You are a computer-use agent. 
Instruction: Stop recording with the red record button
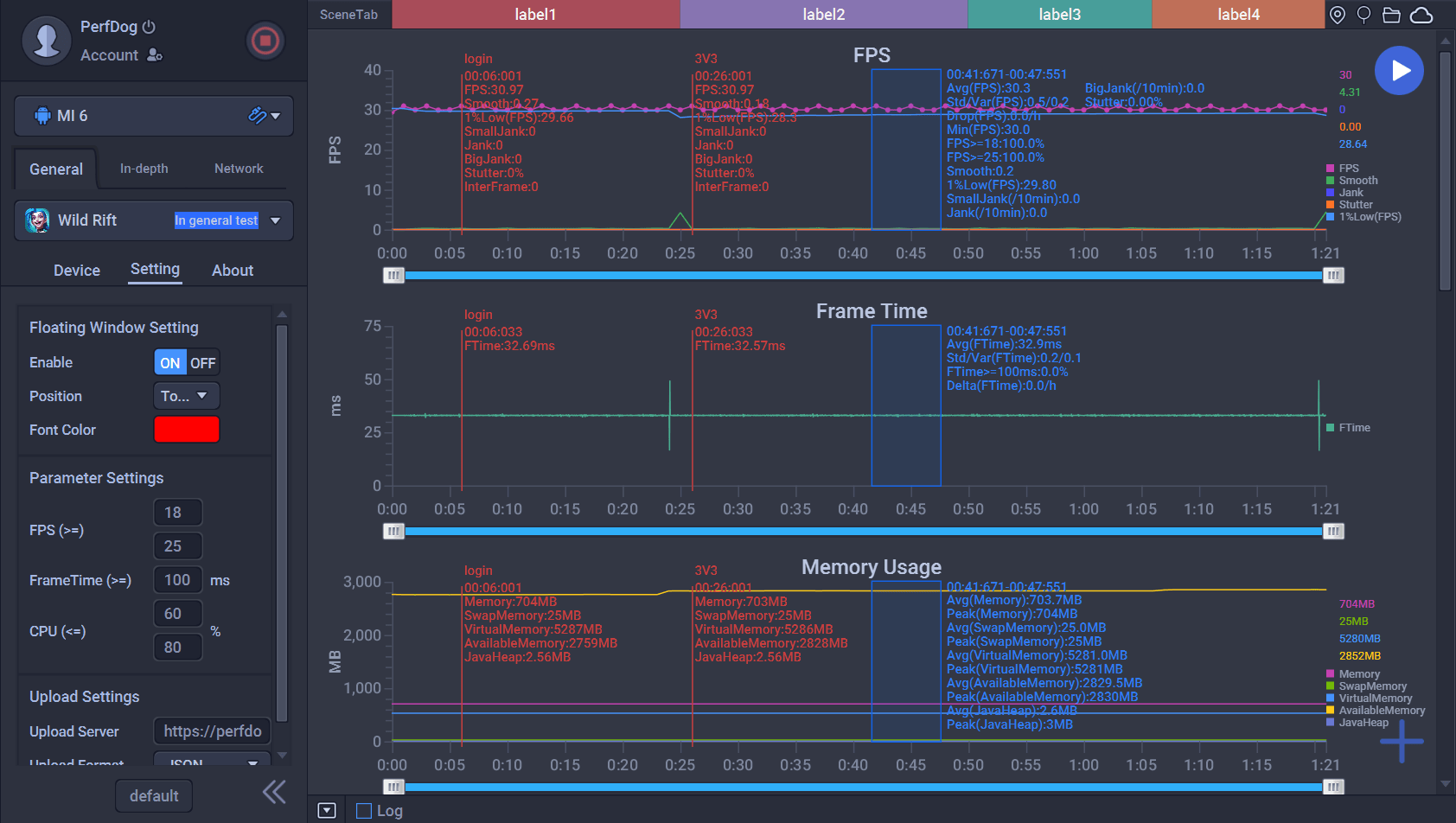(x=265, y=41)
